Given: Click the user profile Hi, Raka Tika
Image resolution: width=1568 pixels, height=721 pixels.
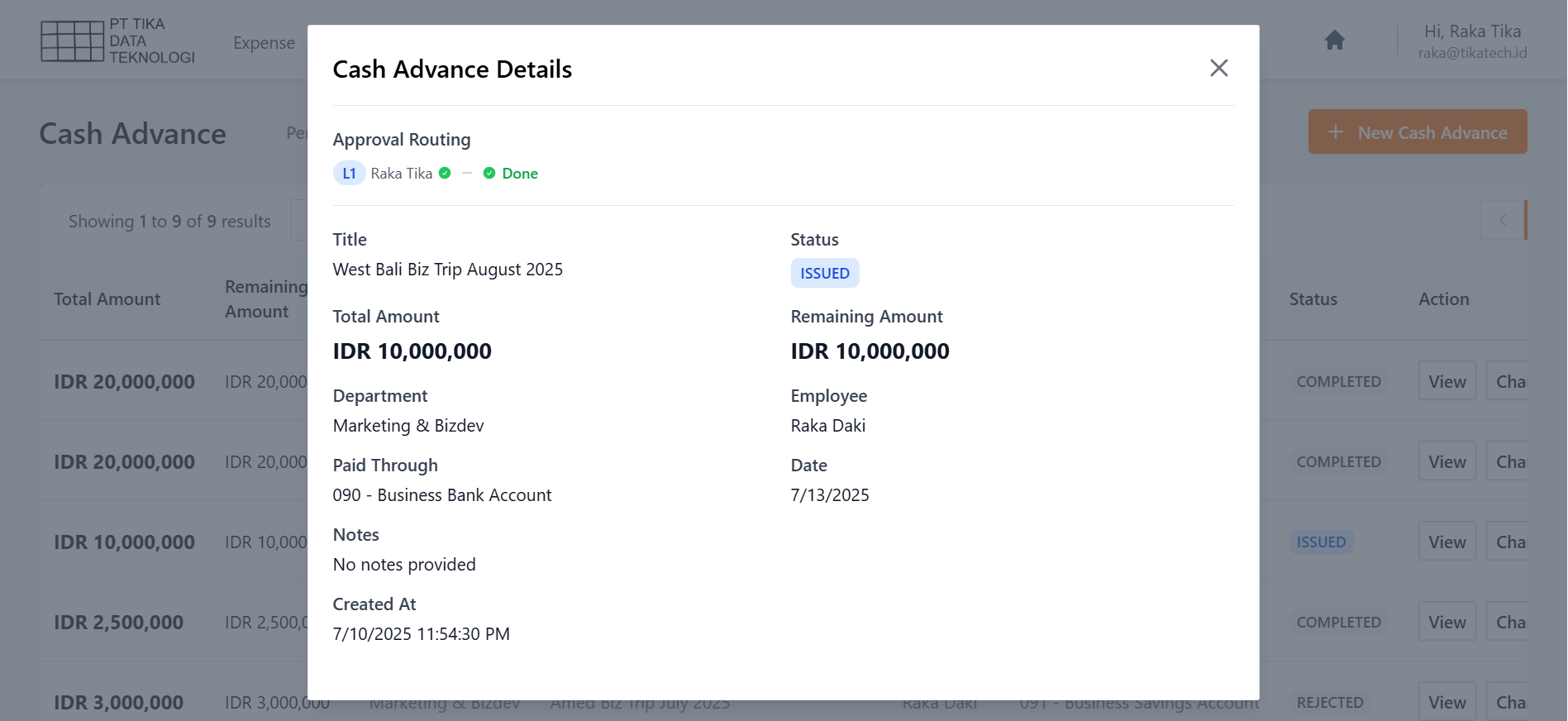Looking at the screenshot, I should point(1472,31).
